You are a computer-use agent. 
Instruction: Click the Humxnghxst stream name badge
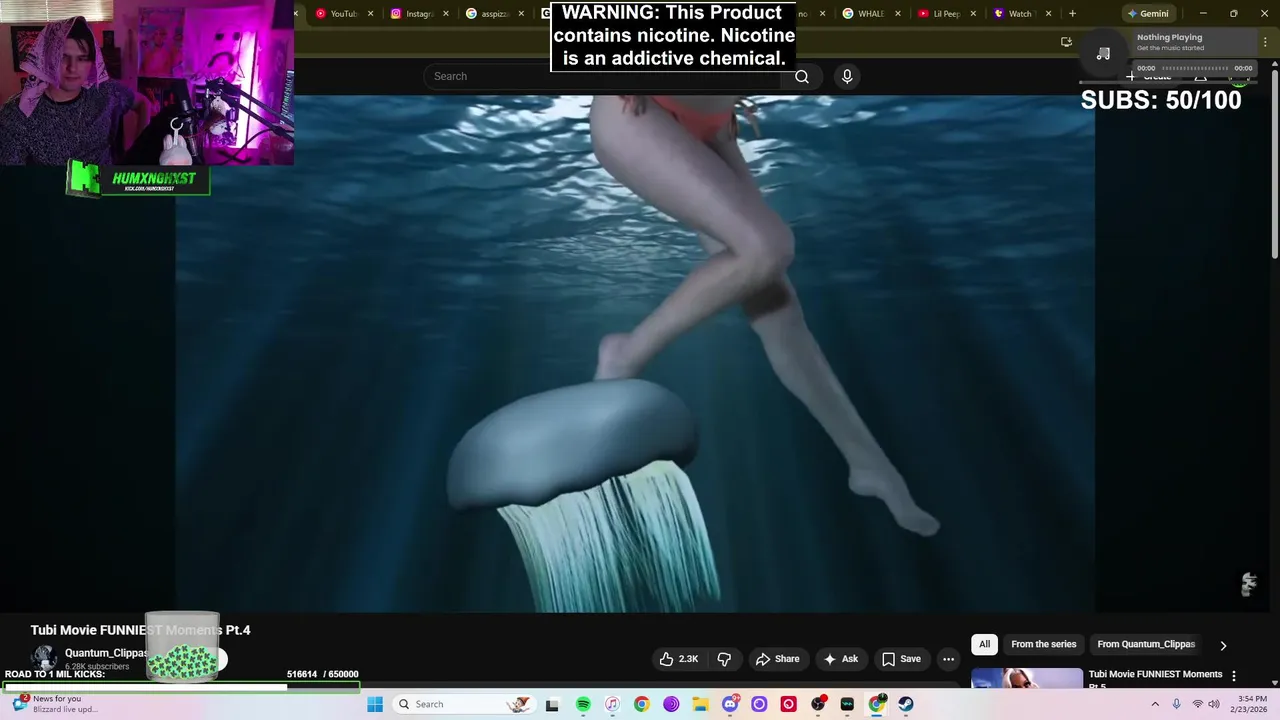click(138, 179)
